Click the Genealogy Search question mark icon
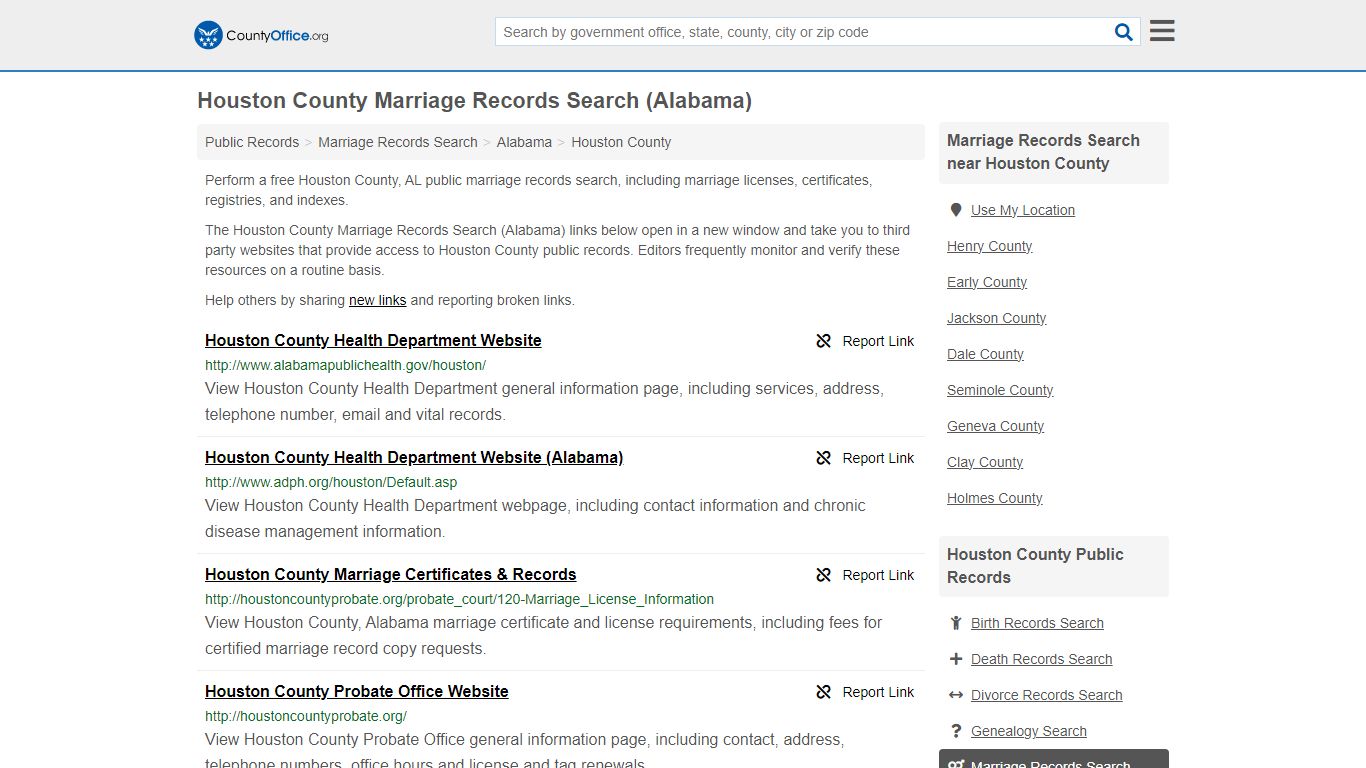 pyautogui.click(x=956, y=731)
